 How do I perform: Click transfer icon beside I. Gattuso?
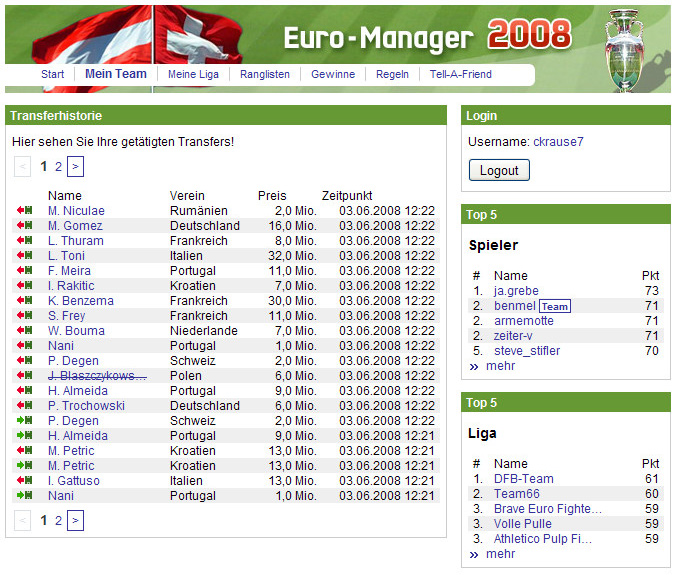tap(25, 481)
